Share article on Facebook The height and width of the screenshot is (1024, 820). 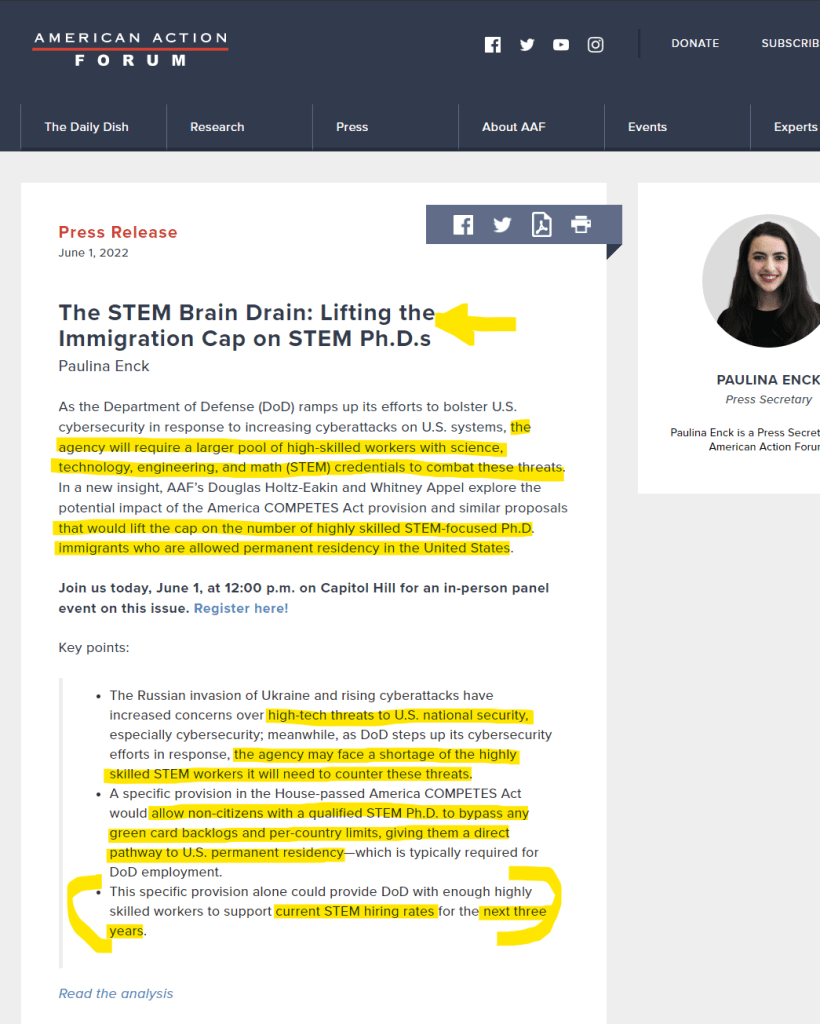463,225
